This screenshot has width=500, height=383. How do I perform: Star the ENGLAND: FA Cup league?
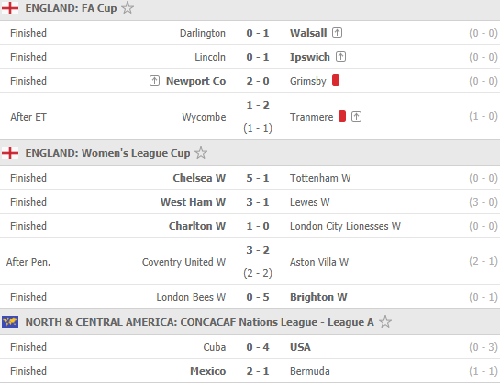pos(127,8)
